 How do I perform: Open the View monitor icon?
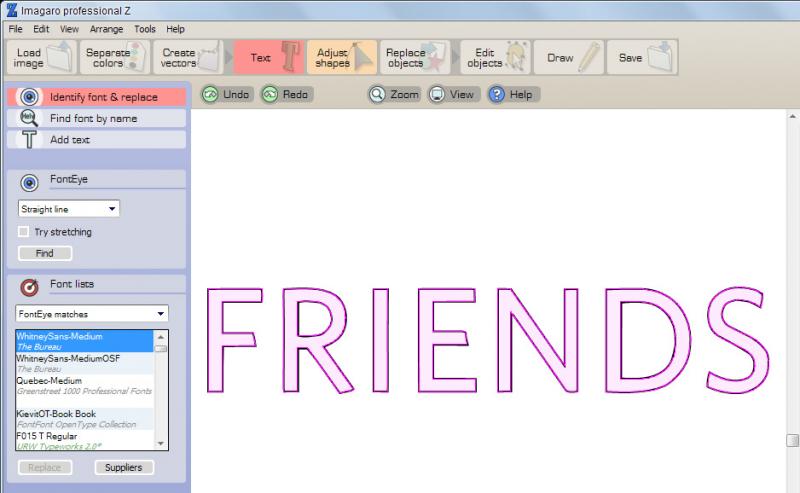pos(437,94)
